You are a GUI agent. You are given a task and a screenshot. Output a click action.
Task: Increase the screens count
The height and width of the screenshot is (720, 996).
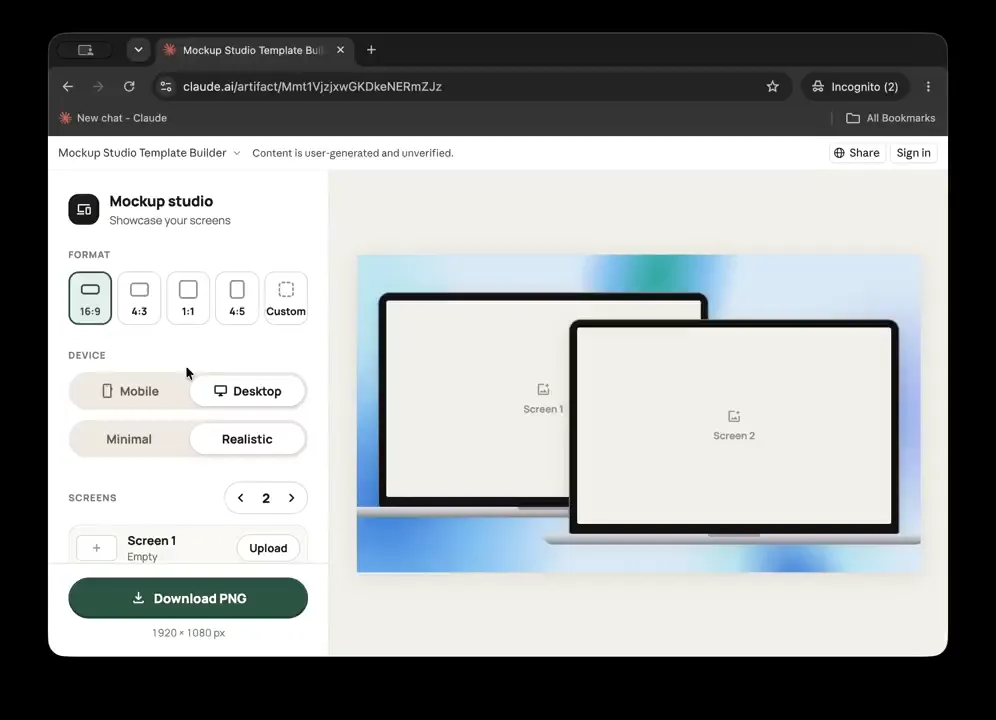point(292,498)
